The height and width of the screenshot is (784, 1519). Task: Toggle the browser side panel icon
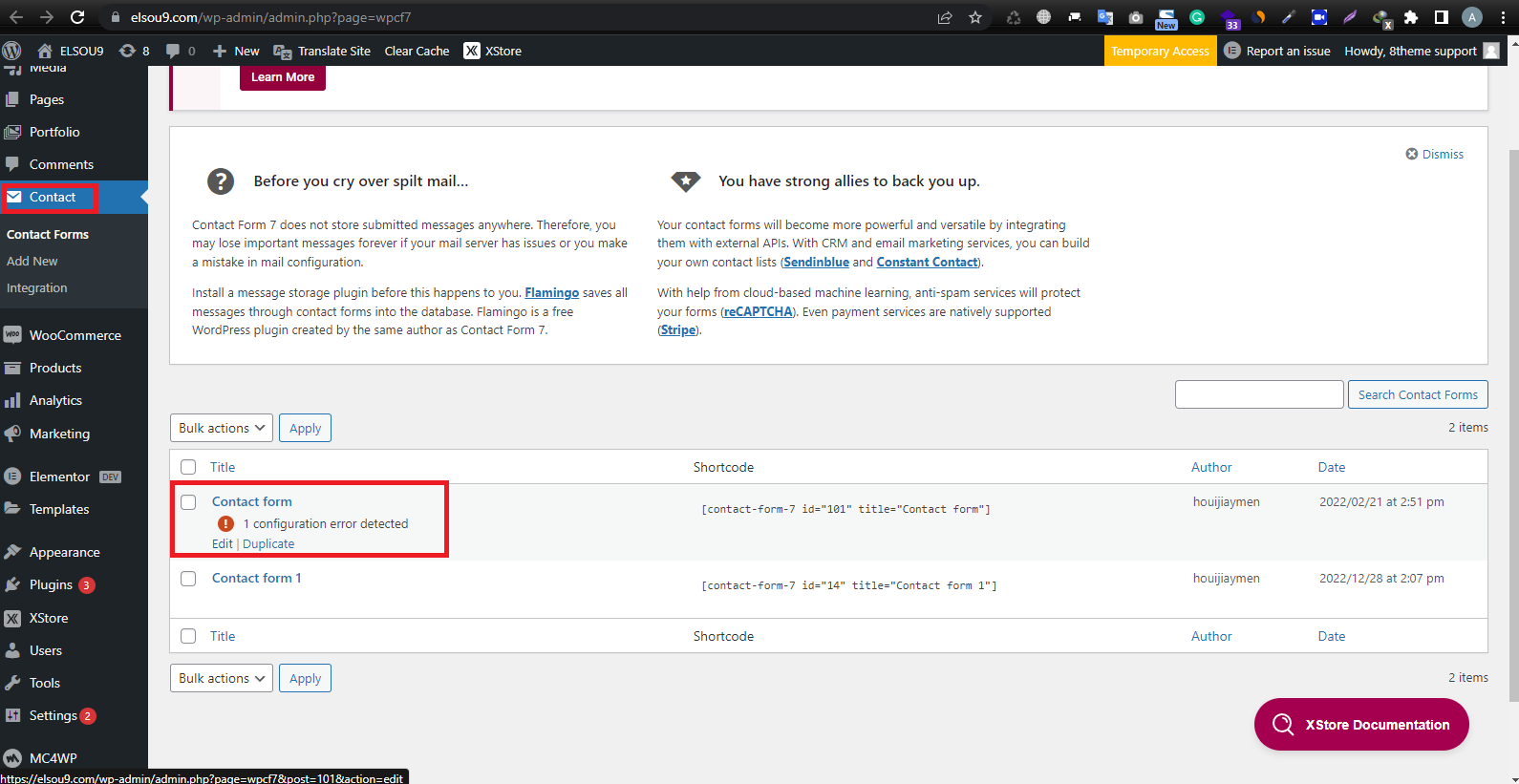[1442, 17]
